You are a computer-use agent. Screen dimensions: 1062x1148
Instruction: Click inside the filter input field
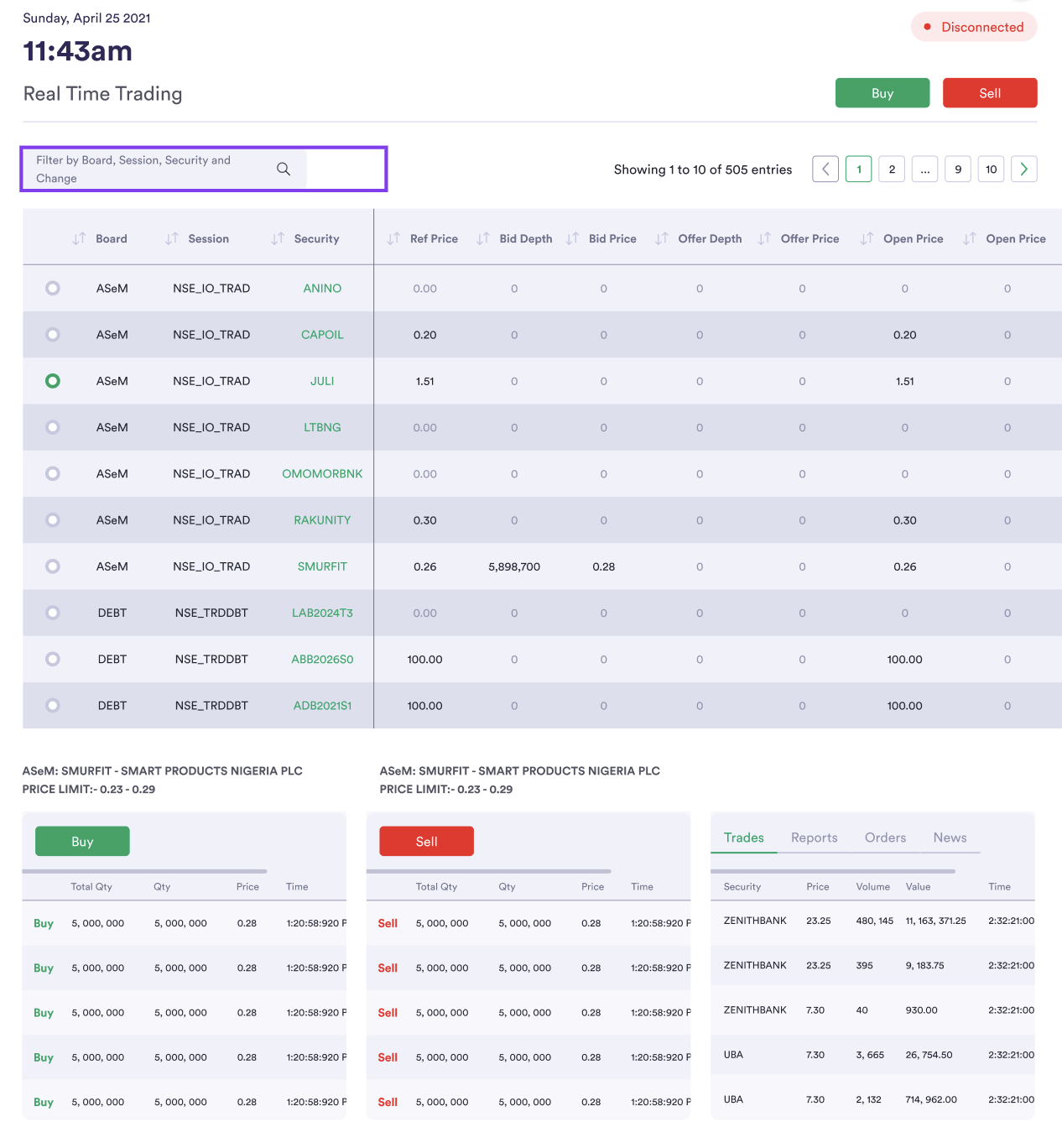(x=151, y=169)
